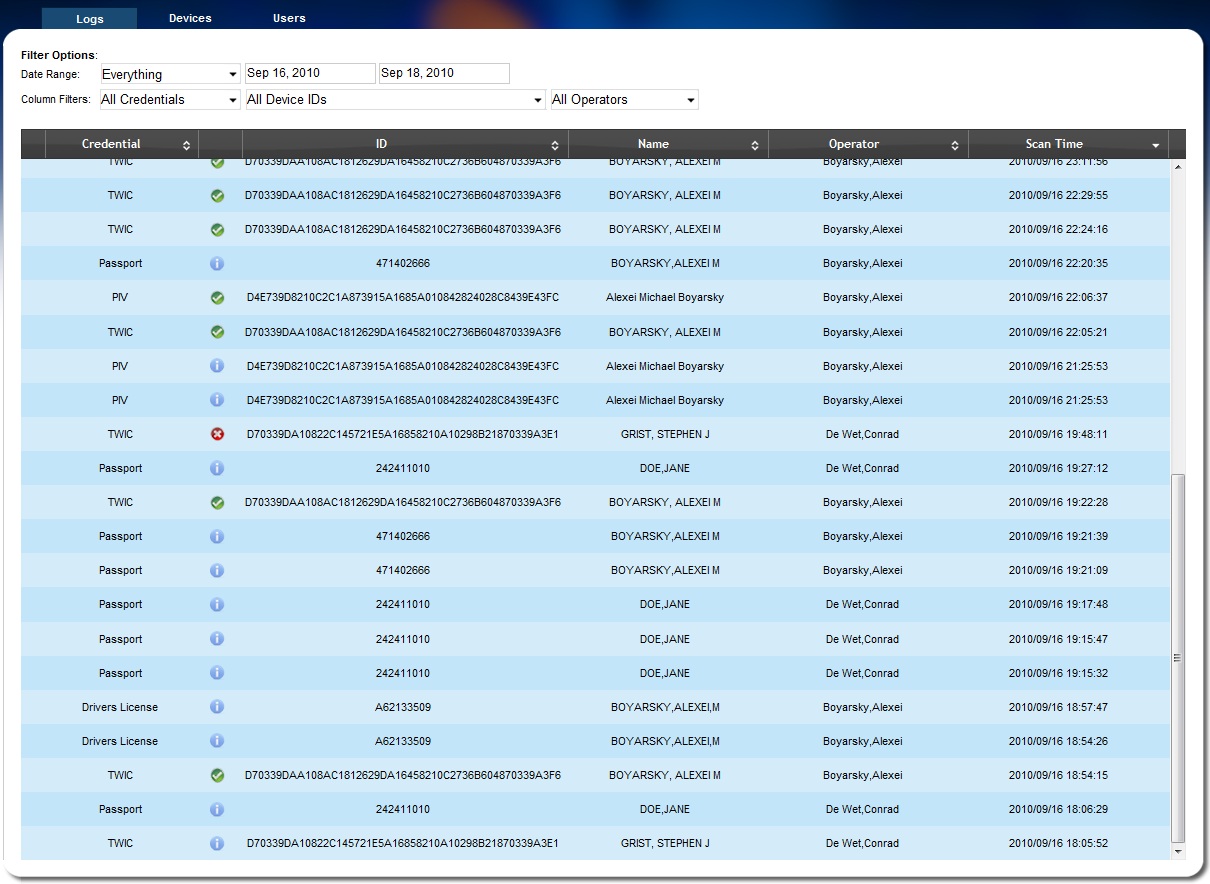The image size is (1210, 884).
Task: Click info icon for TWIC scan at 18:05:52
Action: 217,843
